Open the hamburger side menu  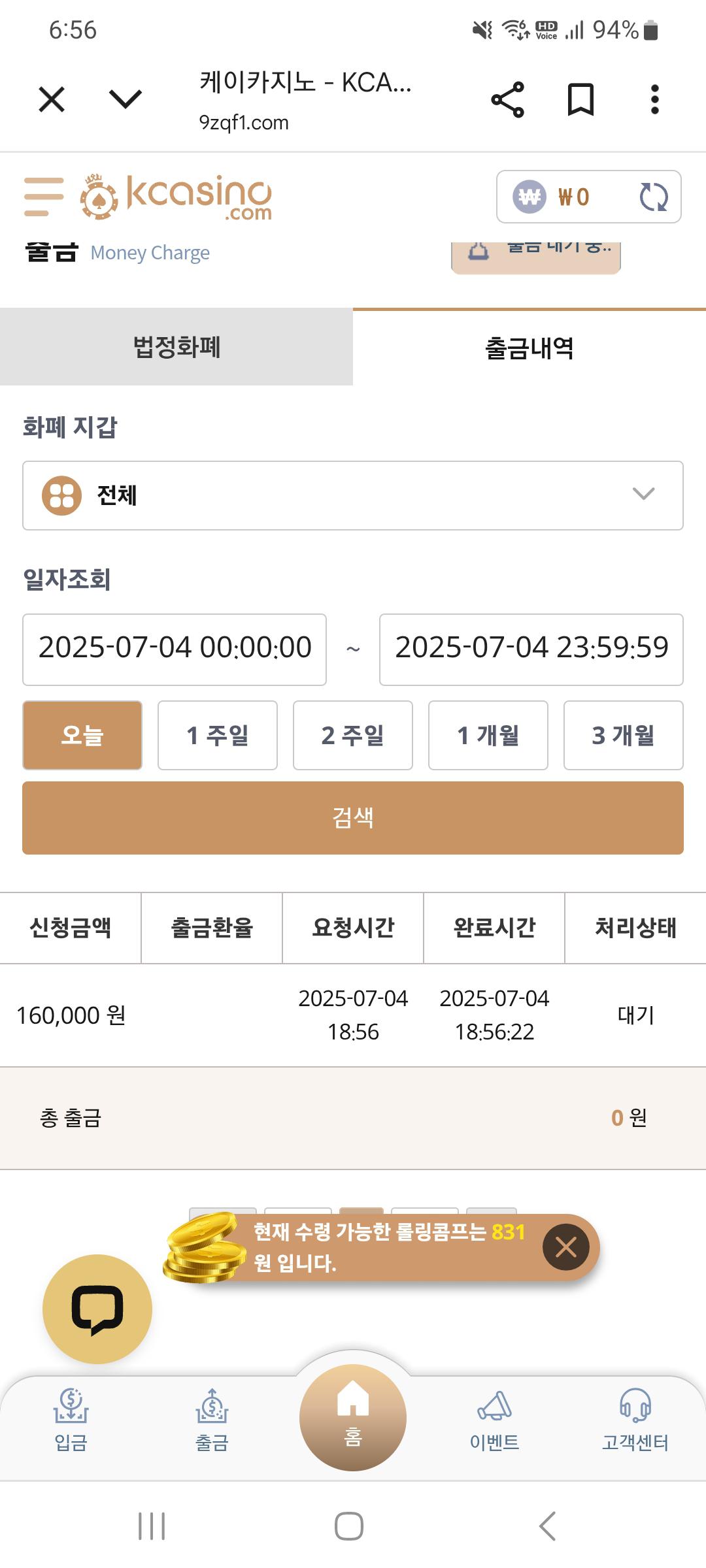coord(44,197)
